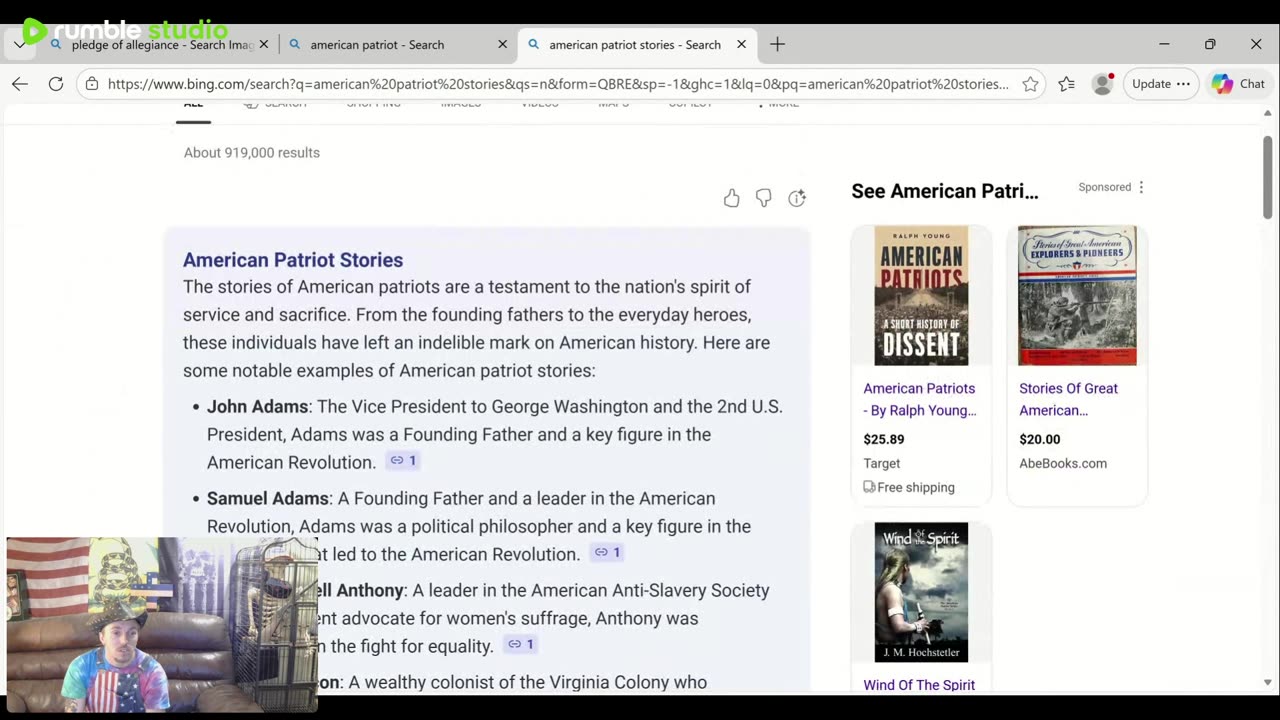Open a new browser tab
1280x720 pixels.
coord(777,44)
